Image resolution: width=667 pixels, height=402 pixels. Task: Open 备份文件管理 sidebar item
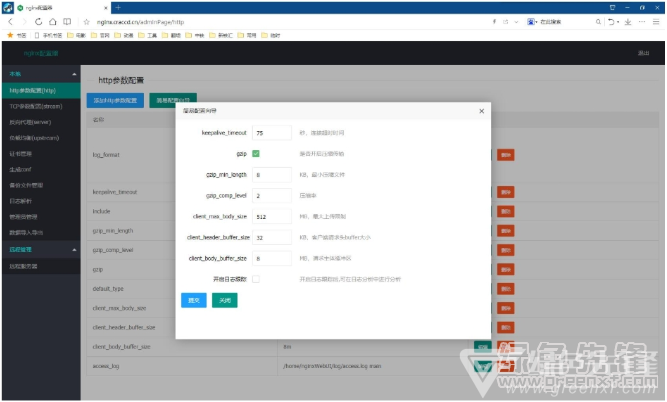[41, 185]
